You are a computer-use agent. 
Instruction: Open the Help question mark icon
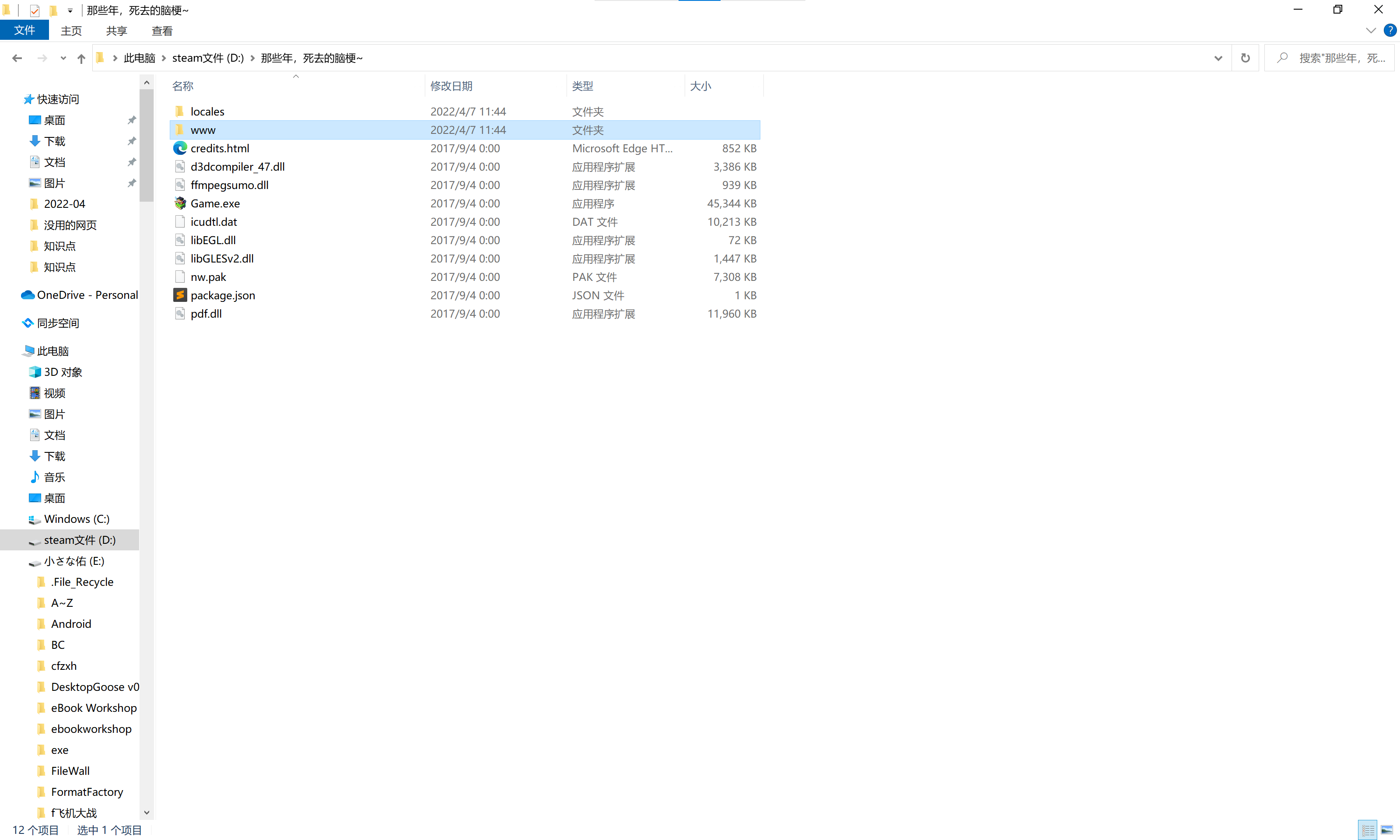1390,30
